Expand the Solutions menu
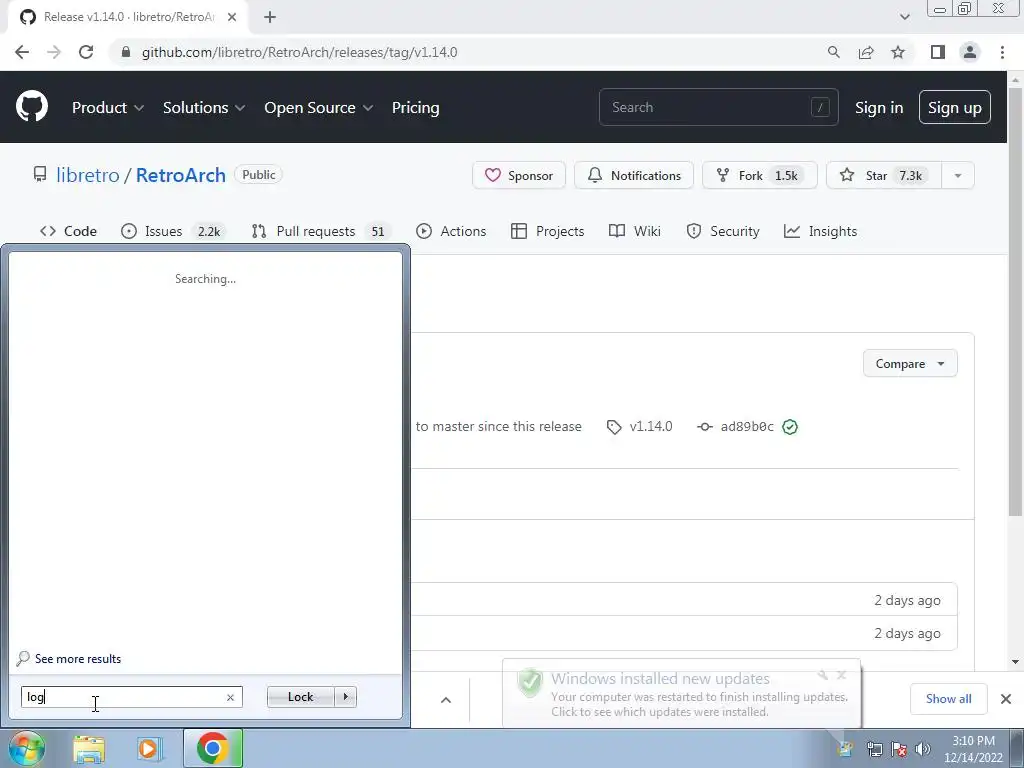 (204, 108)
